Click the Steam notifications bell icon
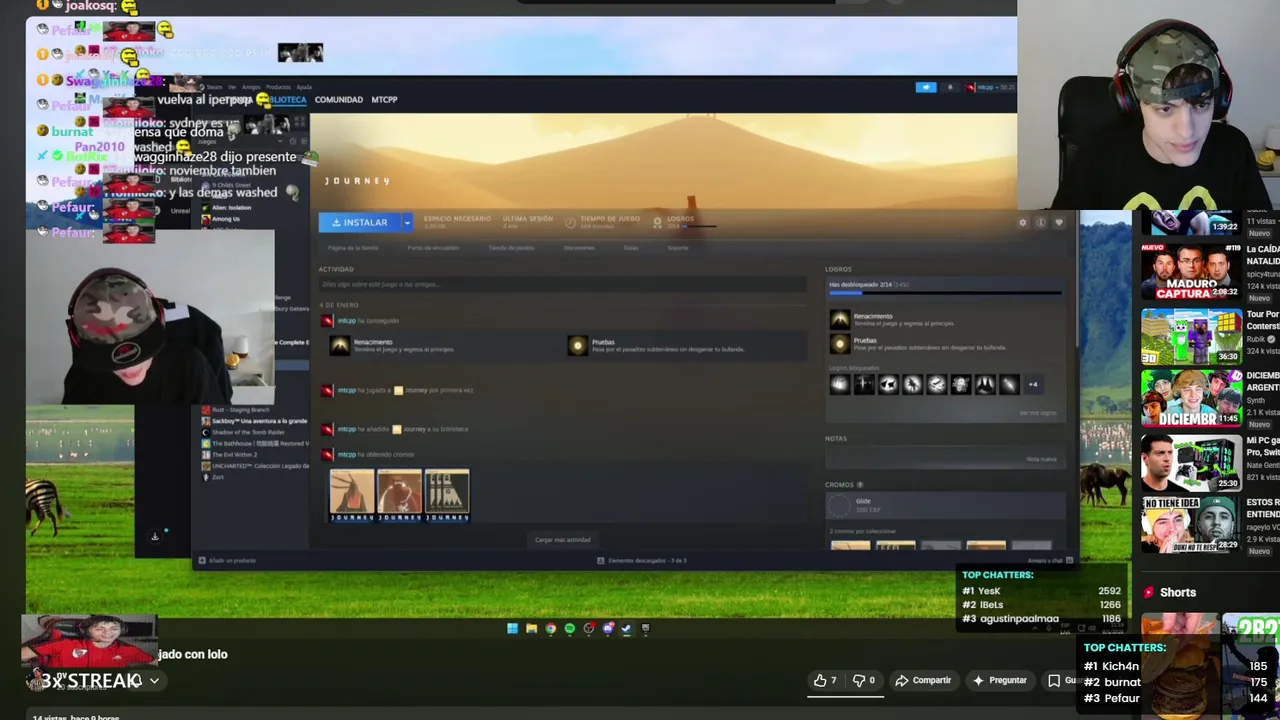The width and height of the screenshot is (1280, 720). (x=950, y=87)
